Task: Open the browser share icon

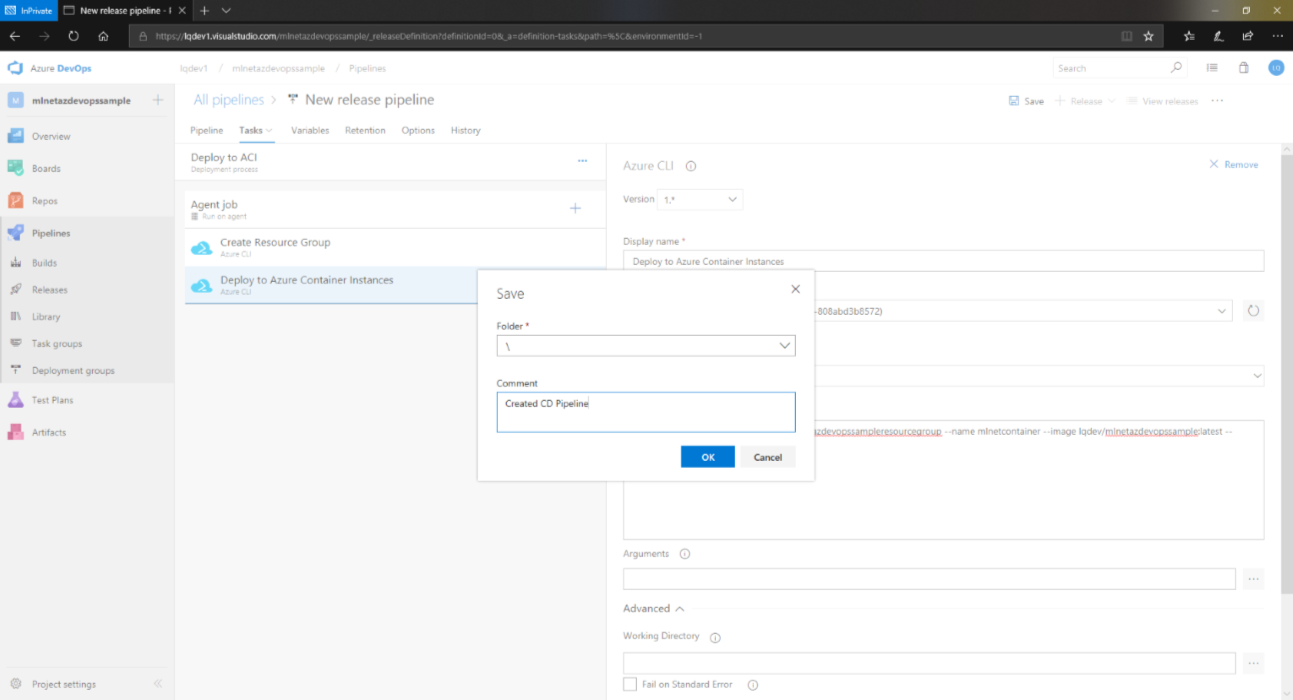Action: tap(1248, 36)
